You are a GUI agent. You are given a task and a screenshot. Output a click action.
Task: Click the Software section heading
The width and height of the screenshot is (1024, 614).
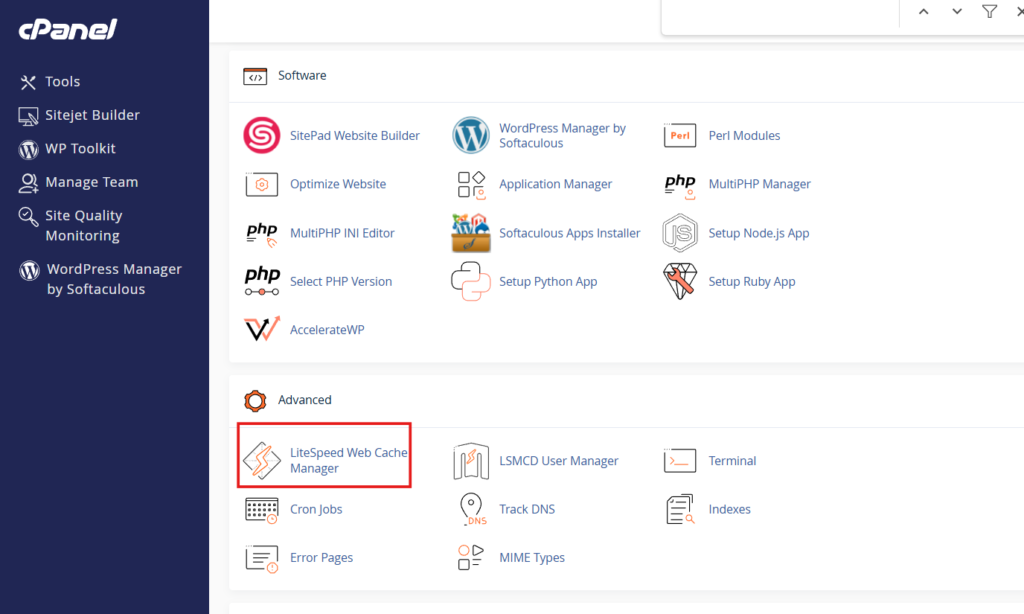(x=302, y=75)
